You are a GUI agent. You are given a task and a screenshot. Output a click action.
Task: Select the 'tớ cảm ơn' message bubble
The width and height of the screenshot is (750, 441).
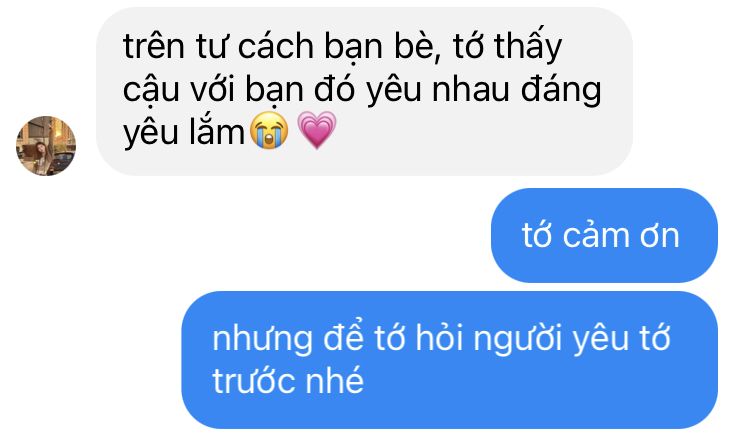(x=604, y=235)
